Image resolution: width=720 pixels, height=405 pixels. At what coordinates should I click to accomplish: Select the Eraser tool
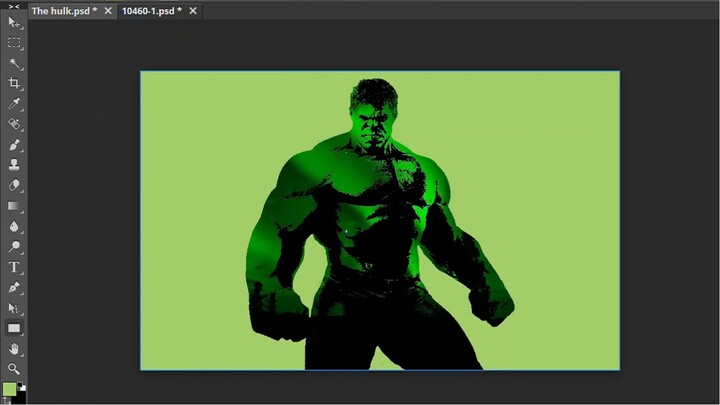14,185
